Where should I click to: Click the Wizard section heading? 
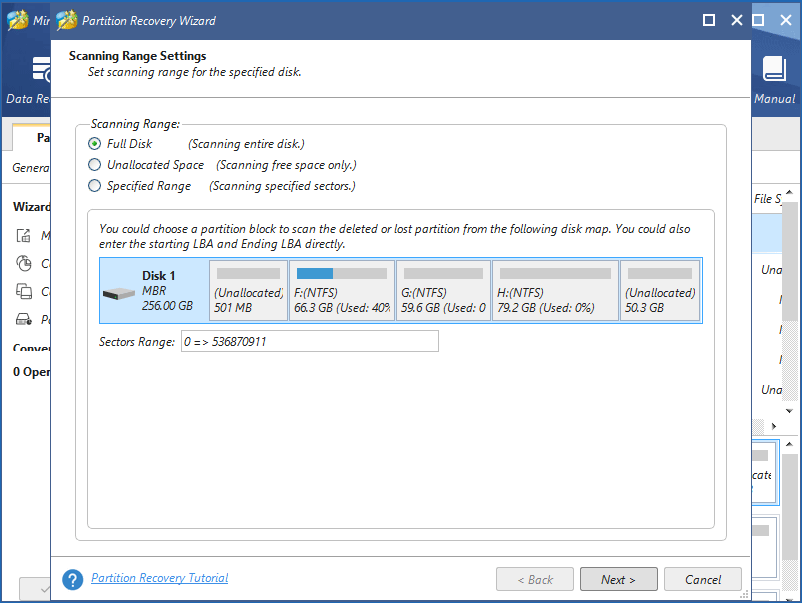(31, 206)
